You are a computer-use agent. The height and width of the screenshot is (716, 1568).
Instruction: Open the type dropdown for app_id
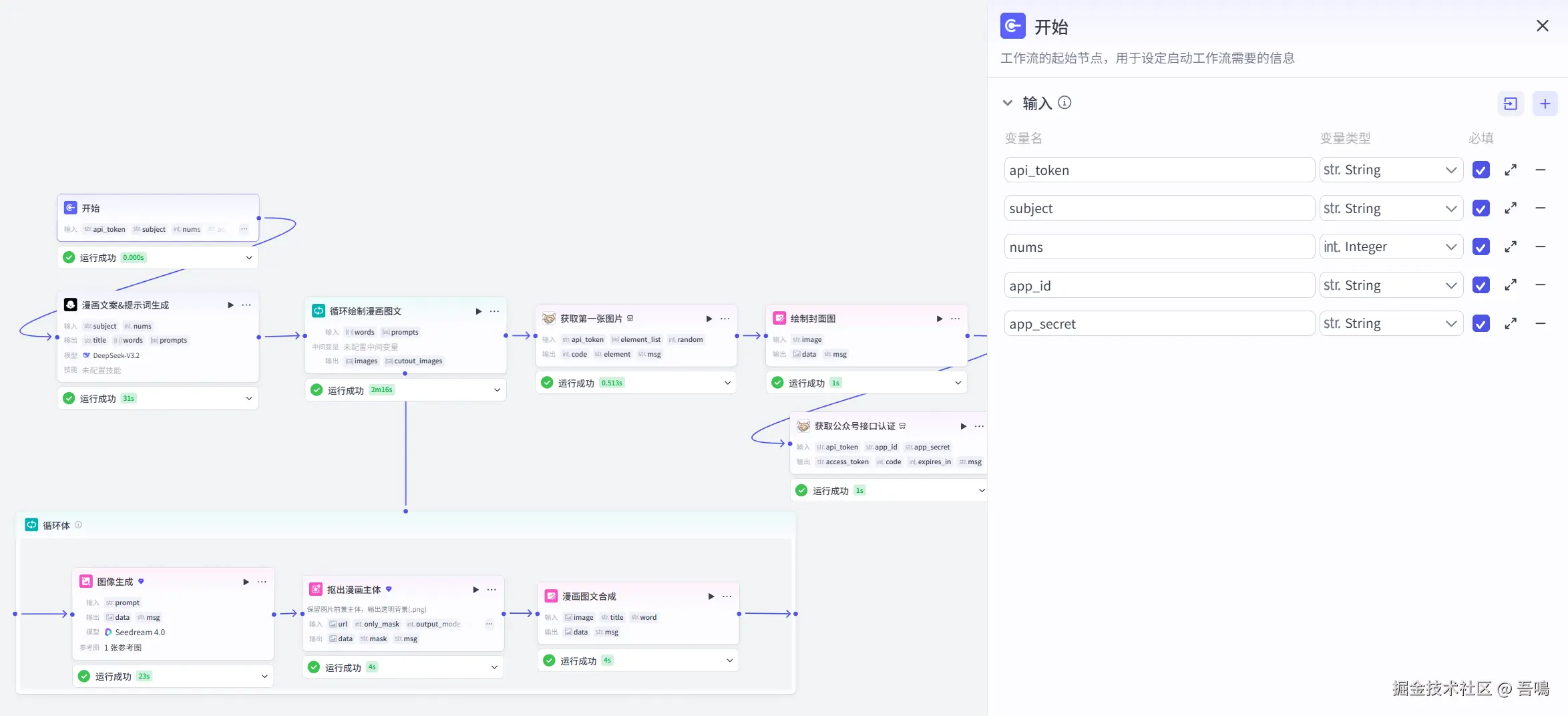[x=1391, y=285]
